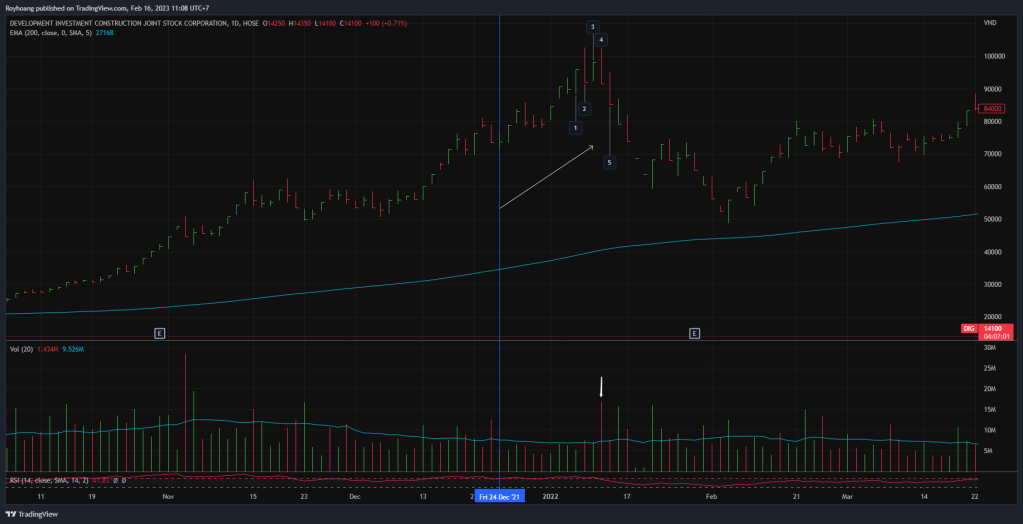Select the marker labeled 1 on the chart
Image resolution: width=1023 pixels, height=524 pixels.
point(575,128)
